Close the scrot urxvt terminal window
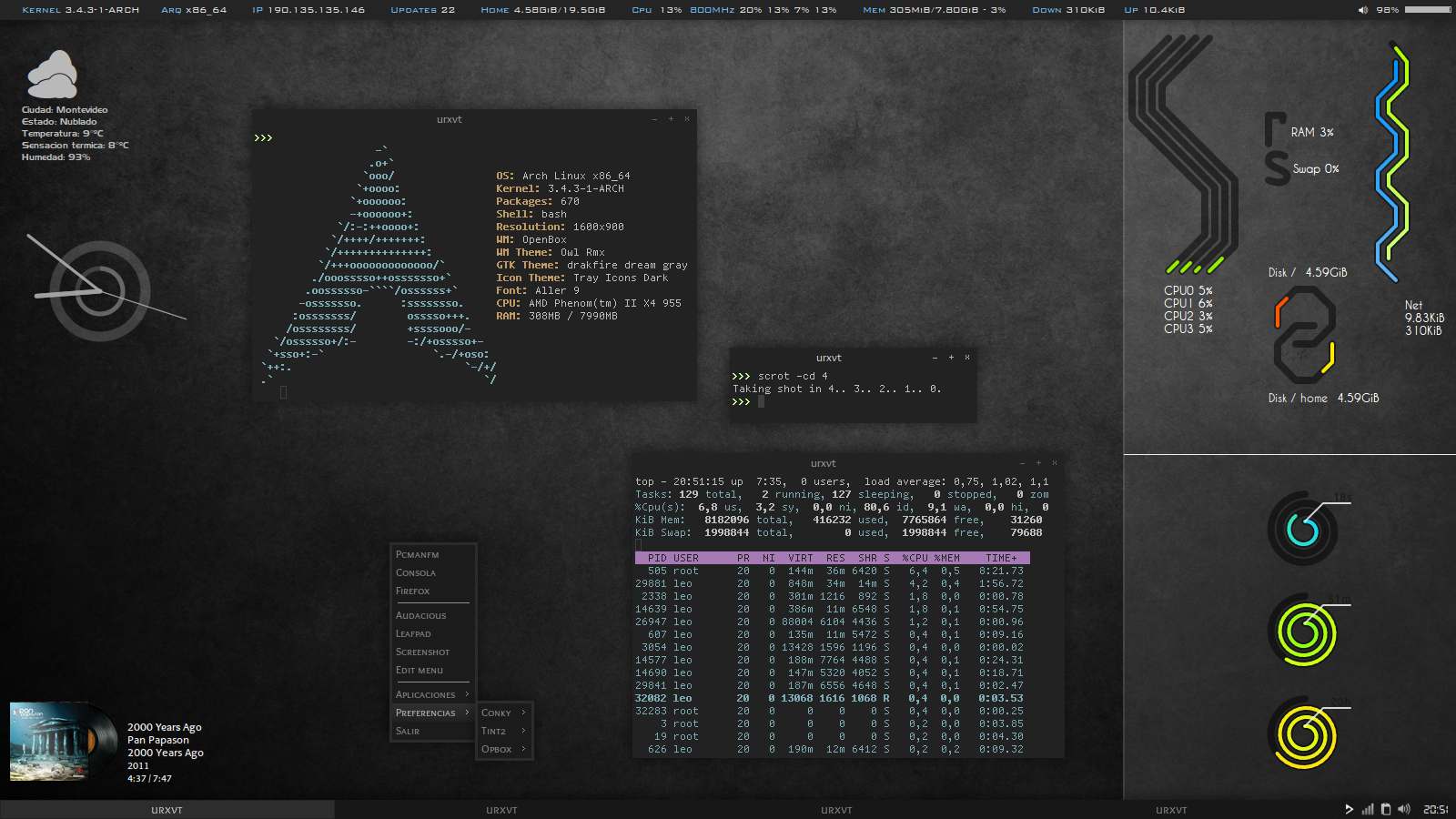 (967, 358)
